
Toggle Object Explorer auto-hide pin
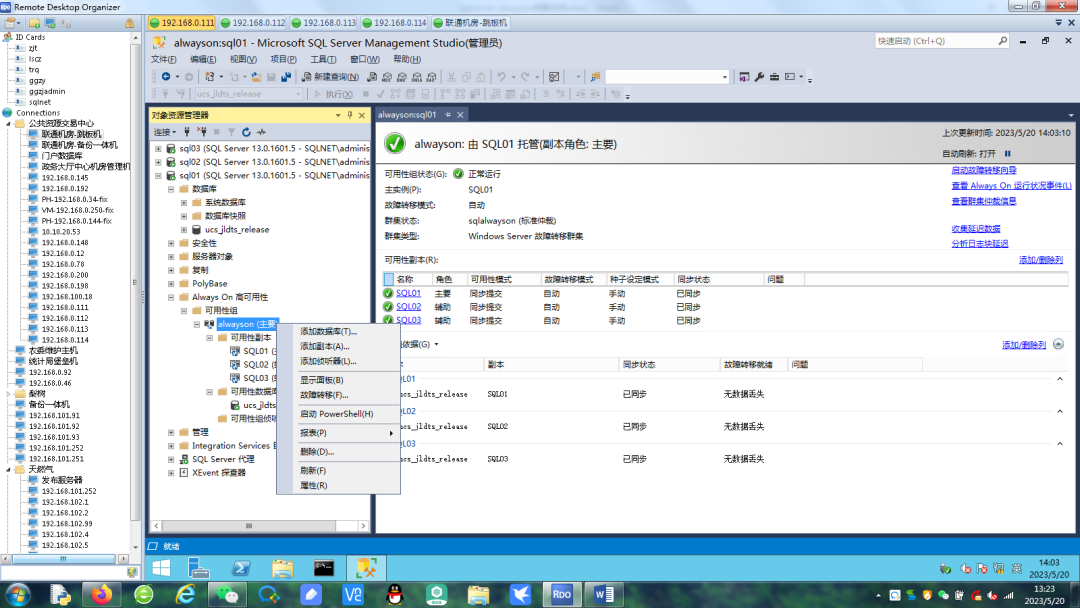[350, 115]
